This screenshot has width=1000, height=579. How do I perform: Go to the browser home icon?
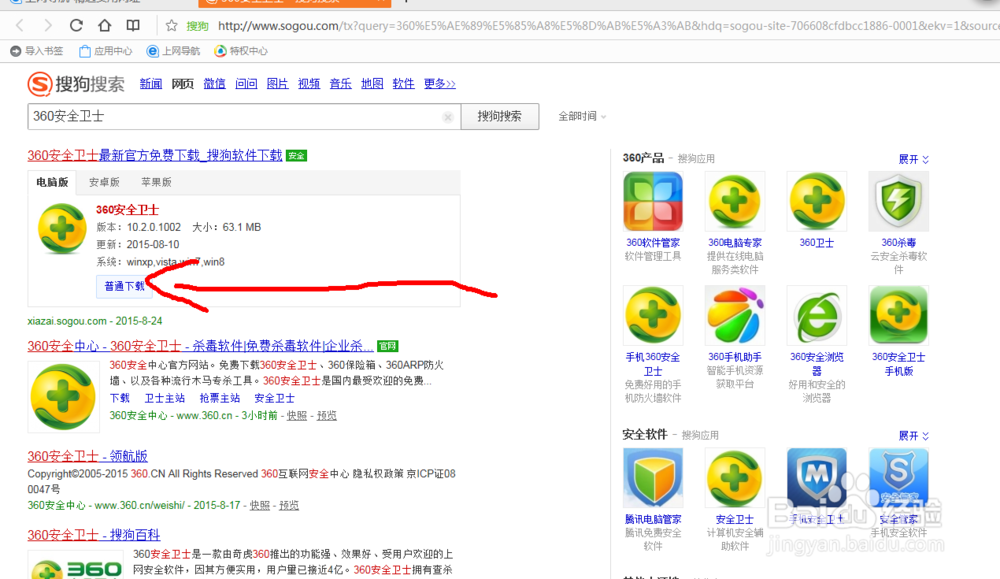[105, 26]
